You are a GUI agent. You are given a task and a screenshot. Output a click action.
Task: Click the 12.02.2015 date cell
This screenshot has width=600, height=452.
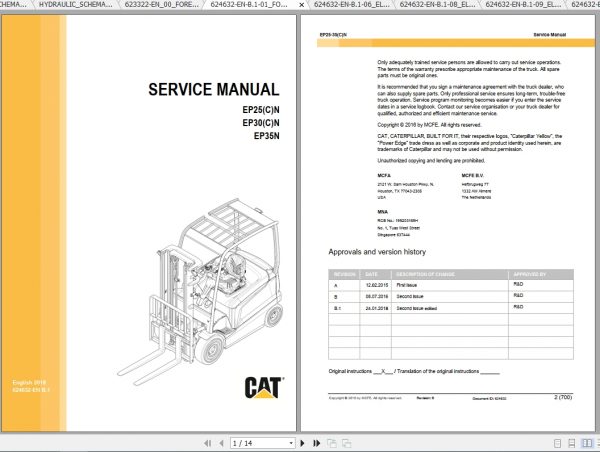click(x=377, y=285)
